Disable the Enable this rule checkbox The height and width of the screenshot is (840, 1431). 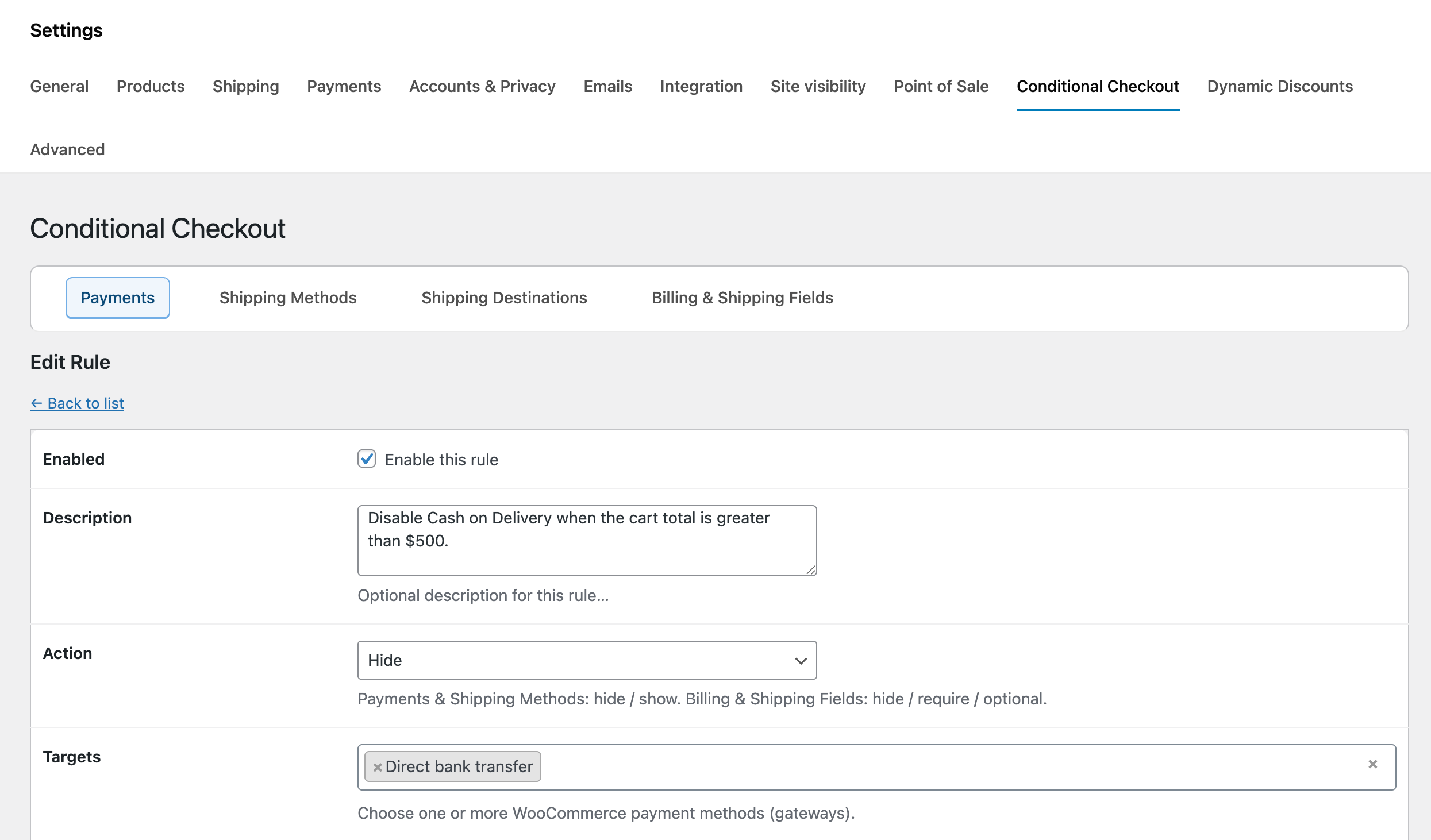pos(367,458)
